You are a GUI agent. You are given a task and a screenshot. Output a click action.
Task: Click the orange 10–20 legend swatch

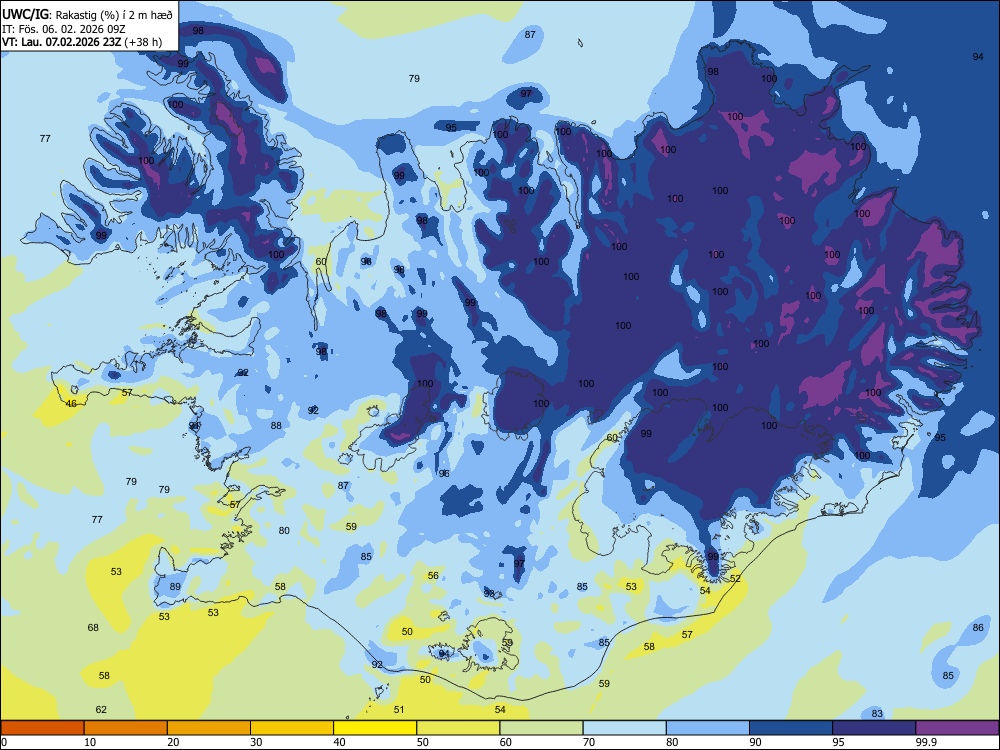click(126, 728)
